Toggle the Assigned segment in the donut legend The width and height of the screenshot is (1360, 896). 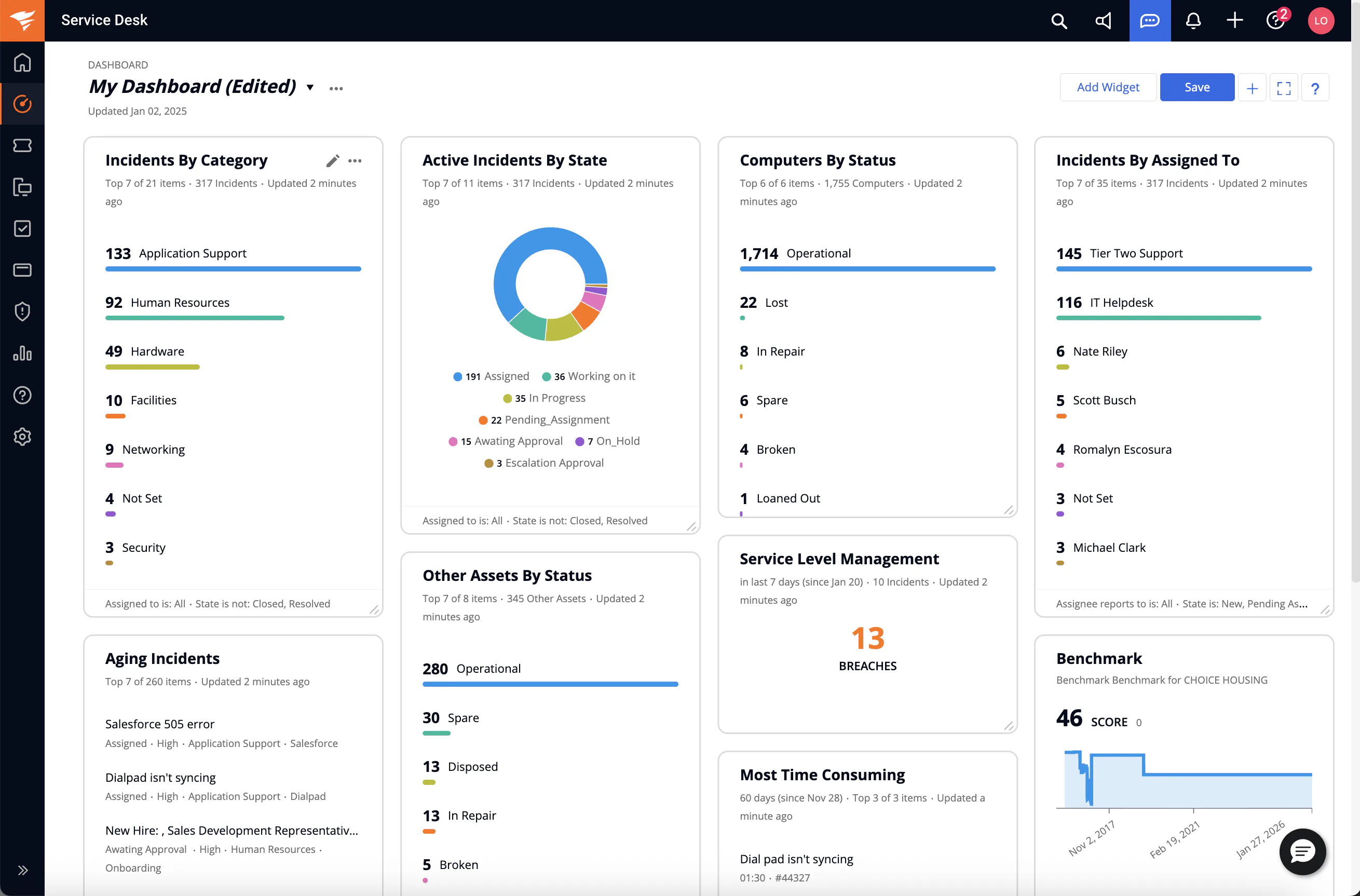491,376
